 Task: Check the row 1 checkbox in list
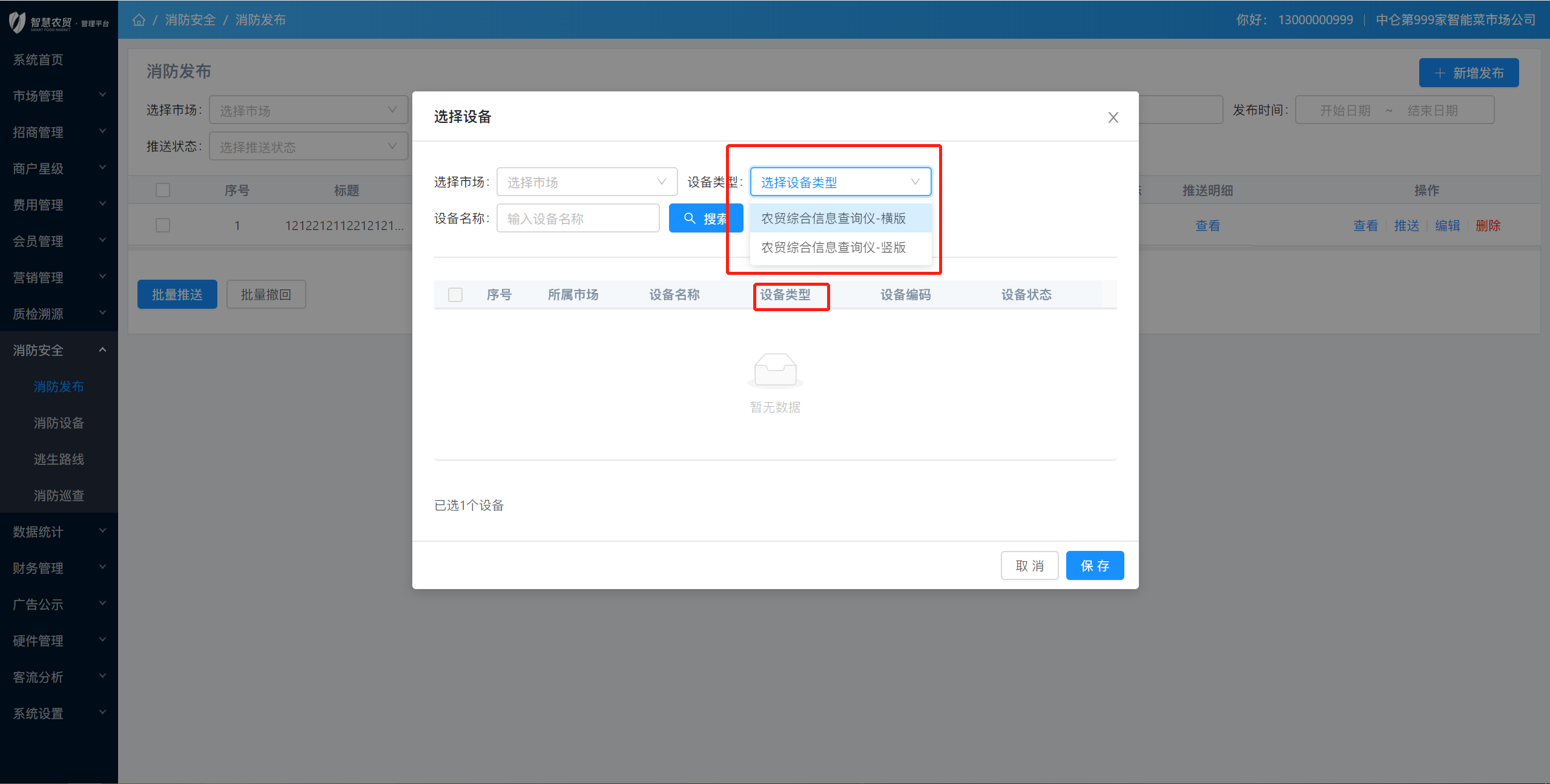(163, 225)
